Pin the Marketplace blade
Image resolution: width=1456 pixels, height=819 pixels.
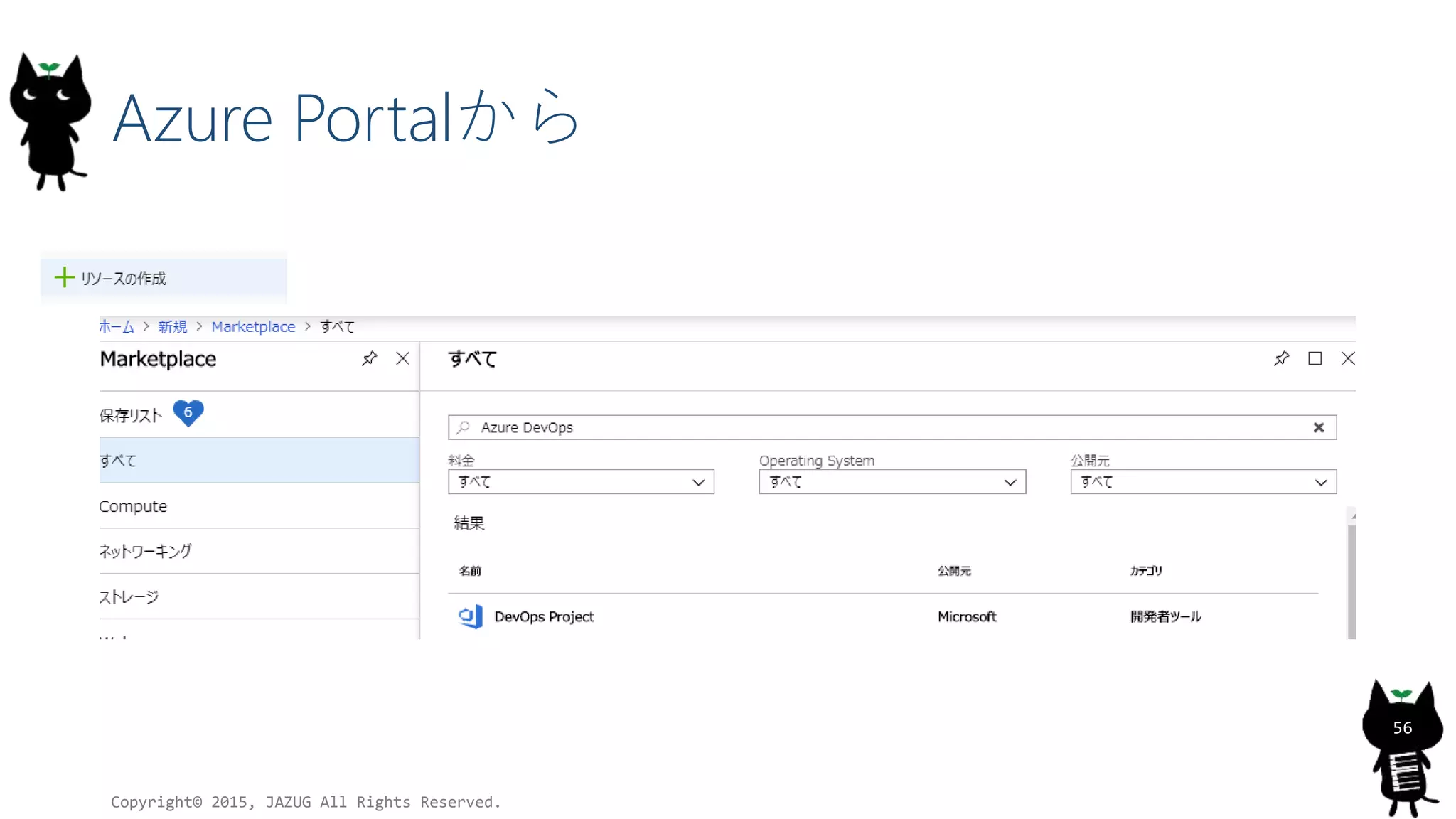[369, 358]
